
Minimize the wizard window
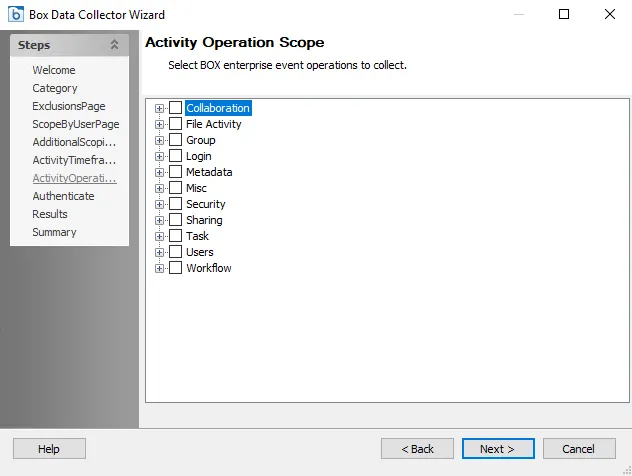pos(519,14)
